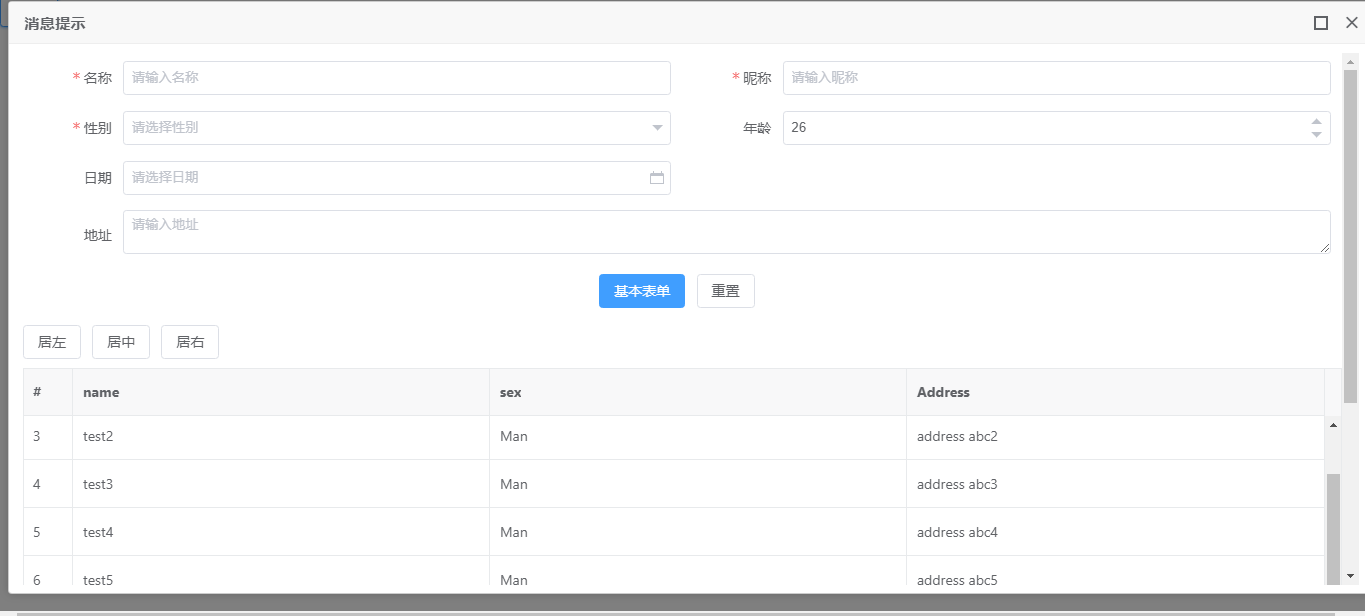1365x616 pixels.
Task: Click the 居右 alignment button
Action: [189, 341]
